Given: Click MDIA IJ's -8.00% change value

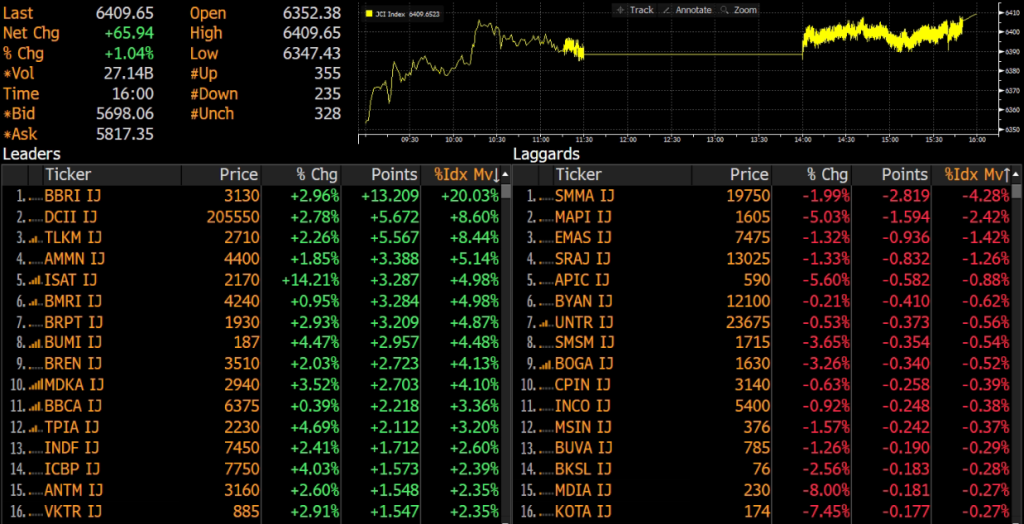Looking at the screenshot, I should point(826,490).
